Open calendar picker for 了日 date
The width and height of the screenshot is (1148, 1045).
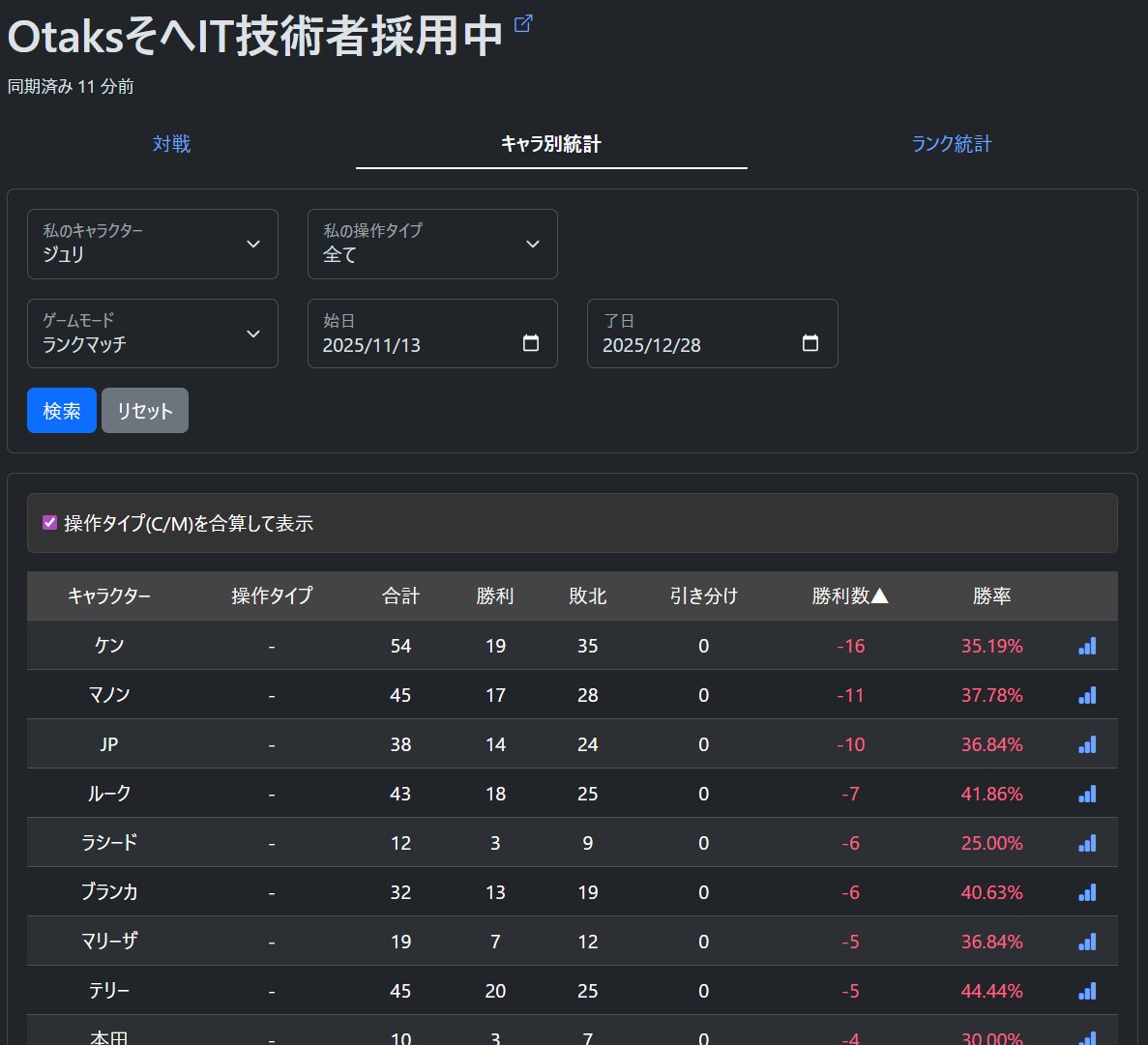(810, 342)
